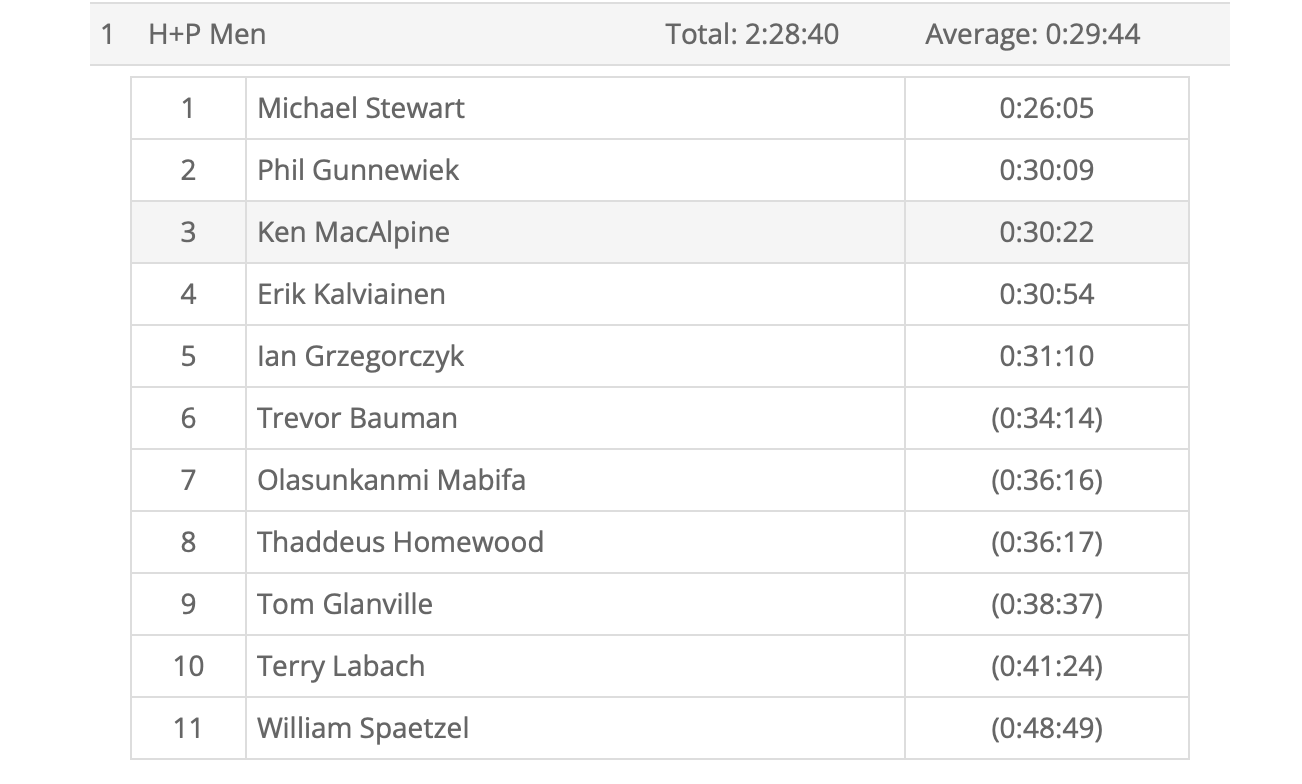Click the Average 0:29:44 label
The height and width of the screenshot is (784, 1302).
(1032, 35)
